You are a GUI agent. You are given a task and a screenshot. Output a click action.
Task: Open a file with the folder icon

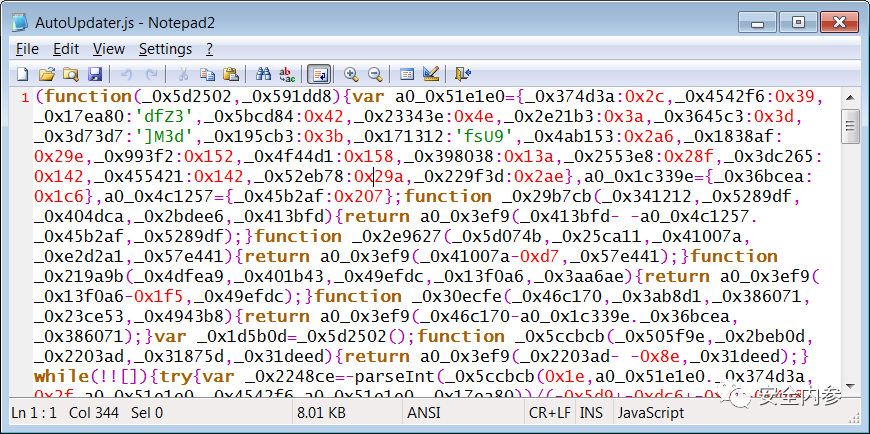[x=47, y=73]
